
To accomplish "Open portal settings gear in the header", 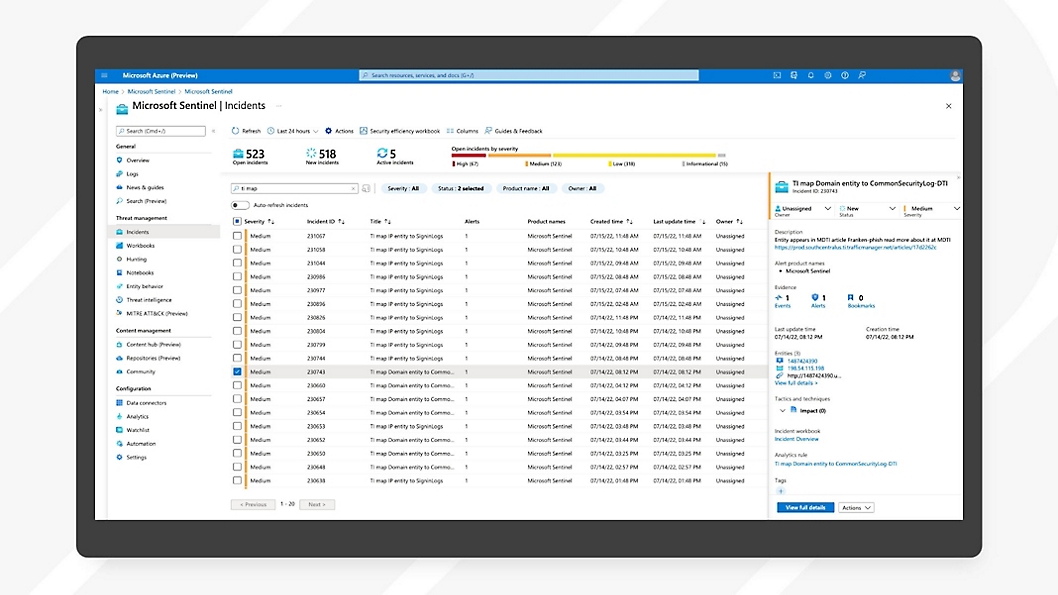I will click(827, 75).
